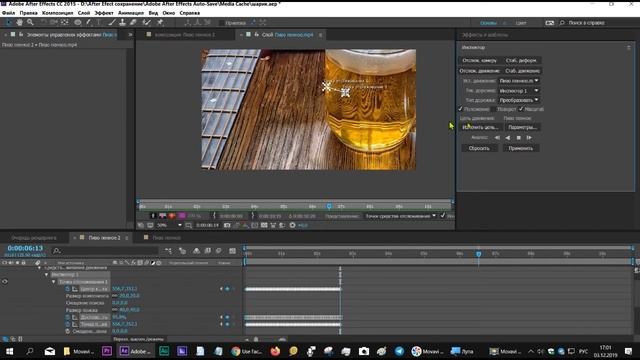Enable the Поворот checkbox in tracker
This screenshot has height=360, width=640.
tap(493, 109)
